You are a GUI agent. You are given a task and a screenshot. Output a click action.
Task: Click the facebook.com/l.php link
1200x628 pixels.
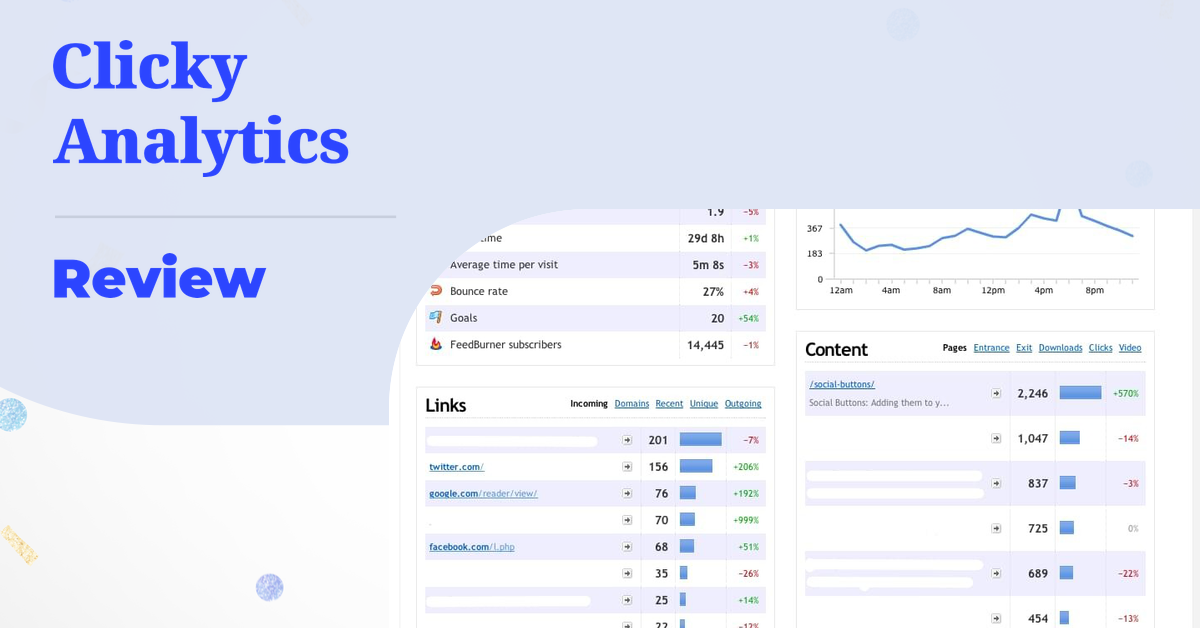click(471, 546)
